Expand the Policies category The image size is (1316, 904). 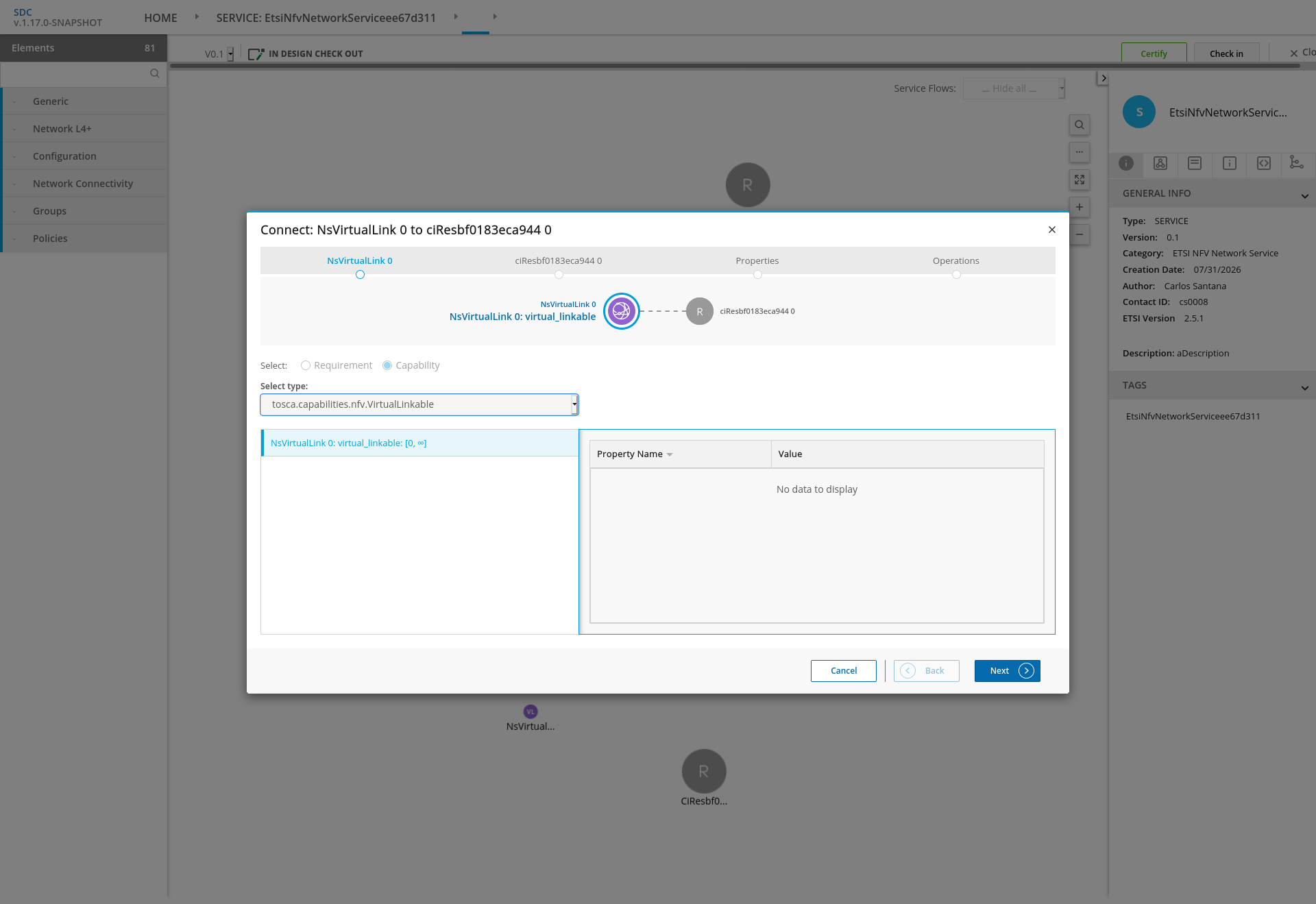(84, 239)
